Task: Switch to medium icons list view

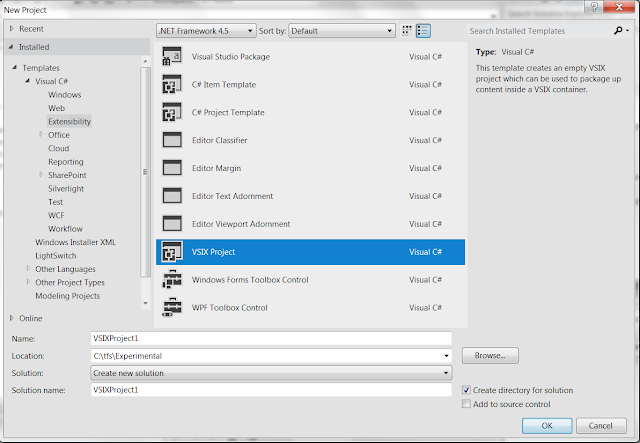Action: pyautogui.click(x=423, y=31)
